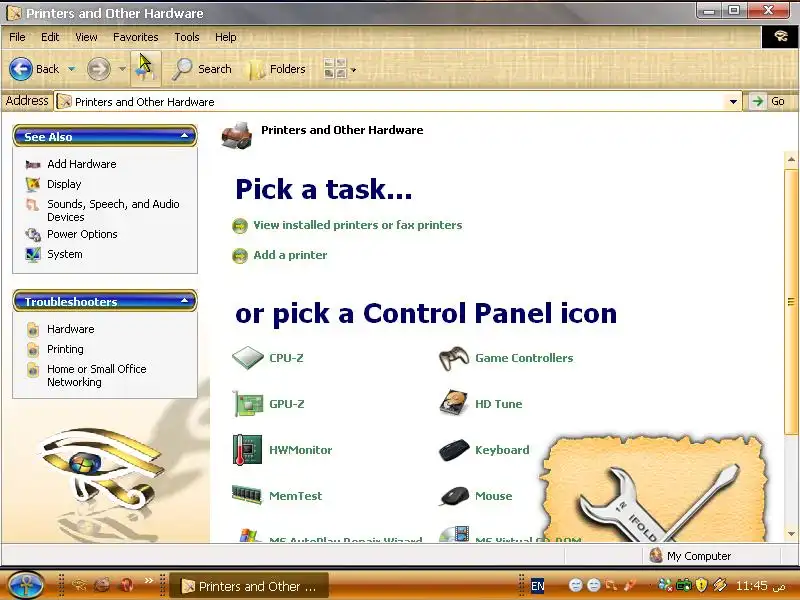Click the MemTest RAM stick icon
The image size is (800, 600).
(x=247, y=495)
